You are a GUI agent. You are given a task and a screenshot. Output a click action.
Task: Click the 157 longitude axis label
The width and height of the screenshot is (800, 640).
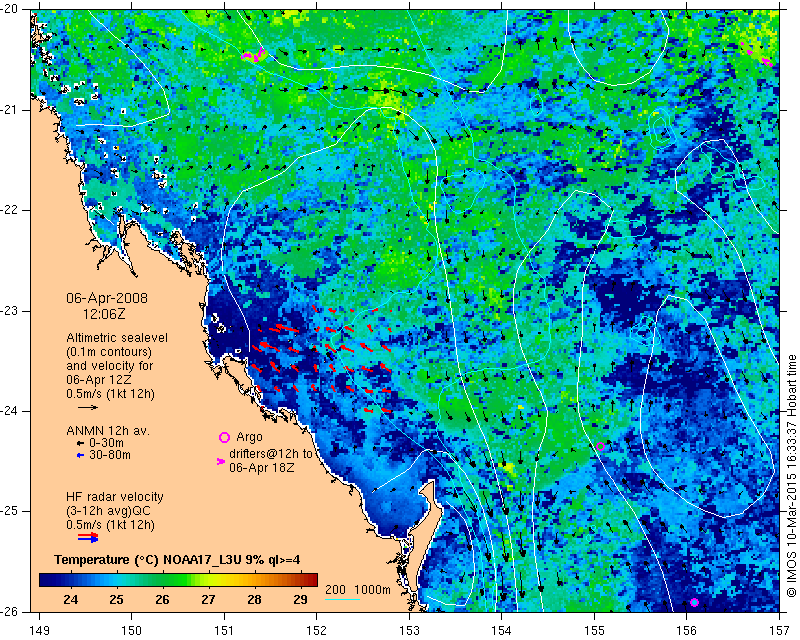tap(779, 631)
